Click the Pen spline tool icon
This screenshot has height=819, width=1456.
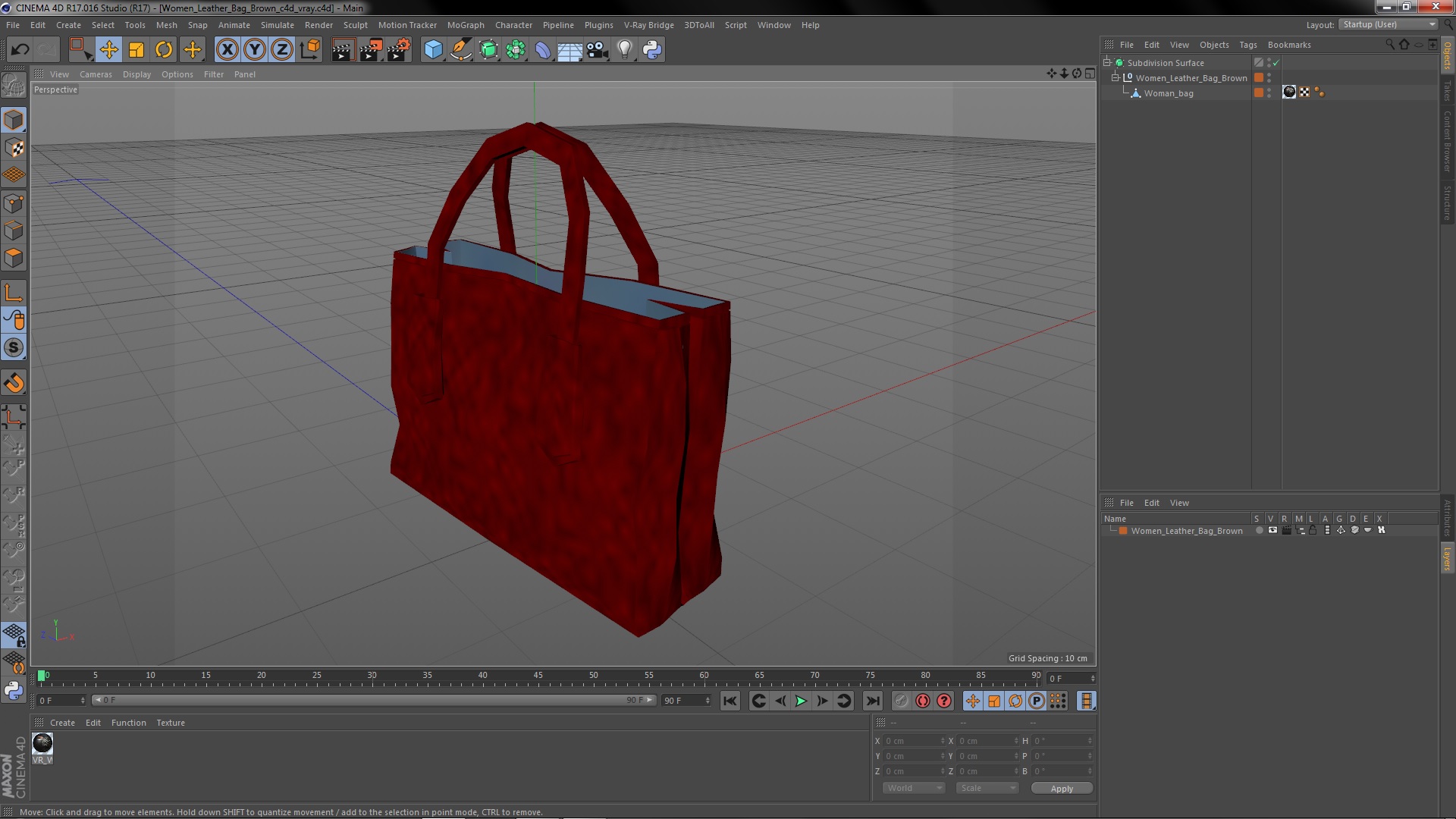tap(460, 50)
